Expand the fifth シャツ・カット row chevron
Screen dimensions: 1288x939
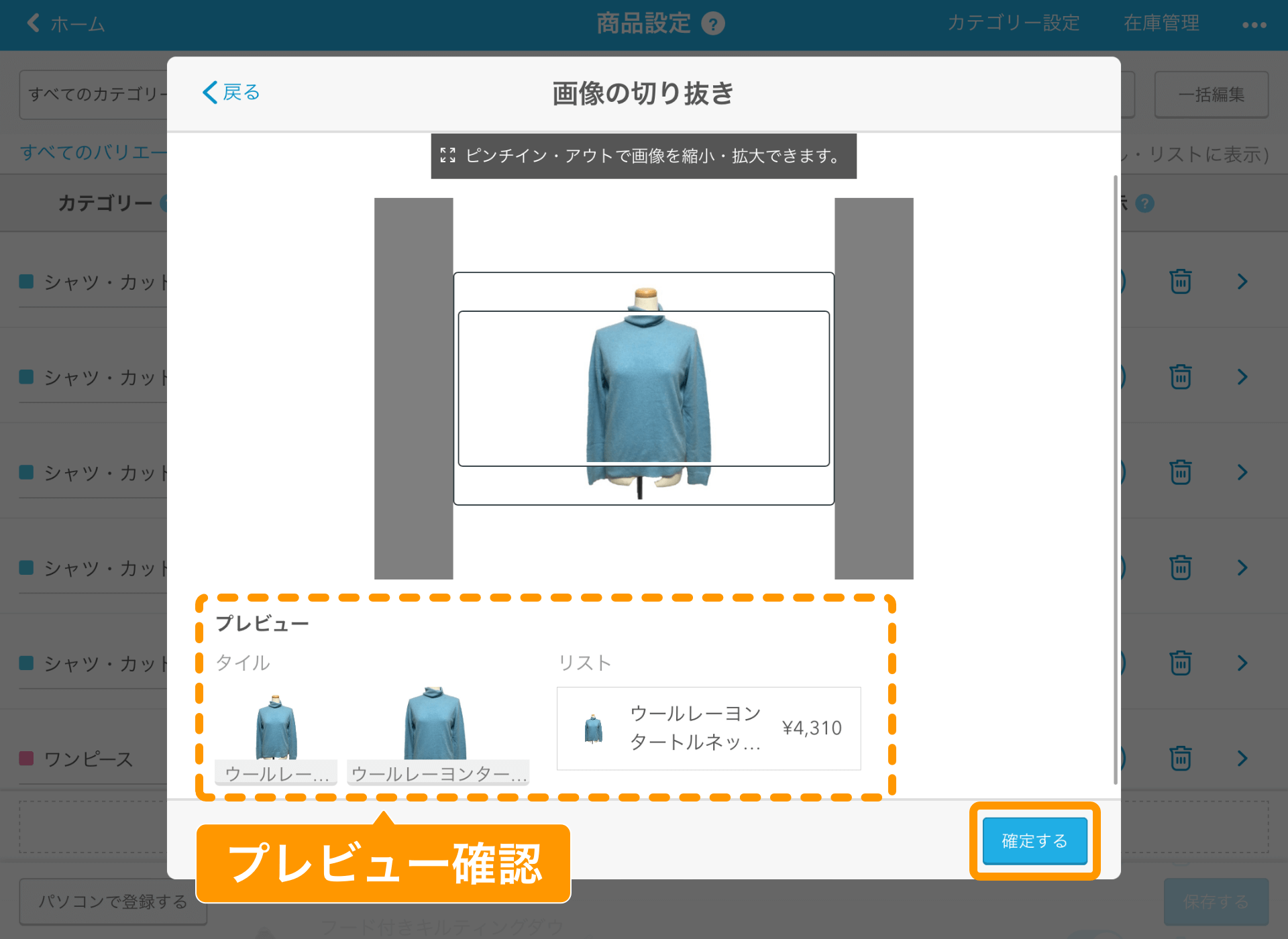pyautogui.click(x=1242, y=663)
